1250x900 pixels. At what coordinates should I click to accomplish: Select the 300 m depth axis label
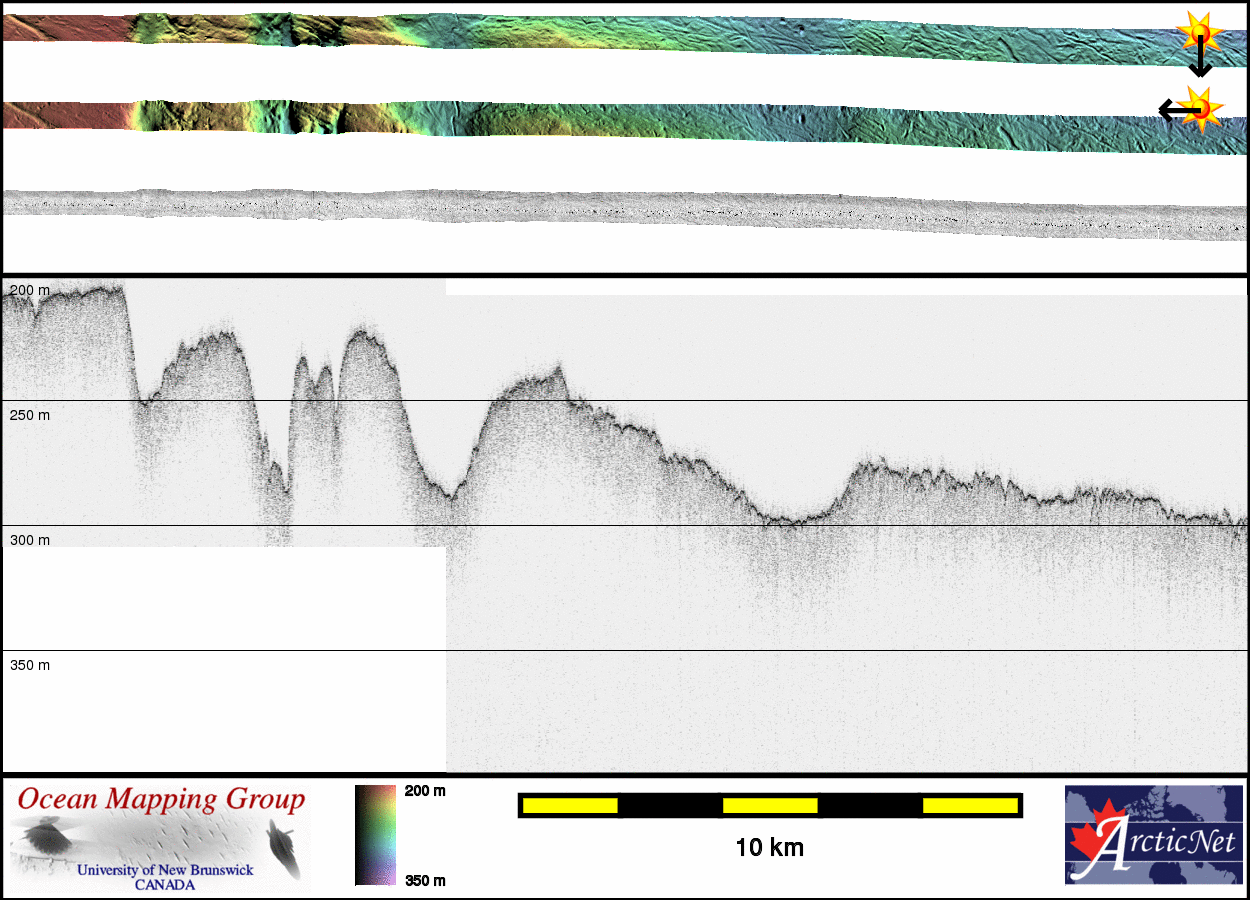coord(29,540)
